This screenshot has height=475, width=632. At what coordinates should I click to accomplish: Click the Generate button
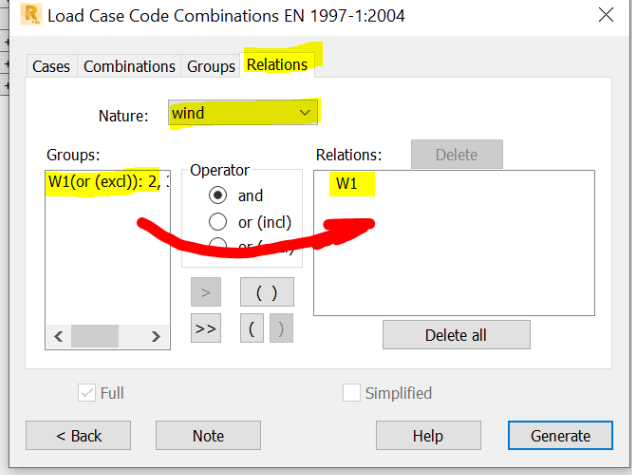point(560,435)
